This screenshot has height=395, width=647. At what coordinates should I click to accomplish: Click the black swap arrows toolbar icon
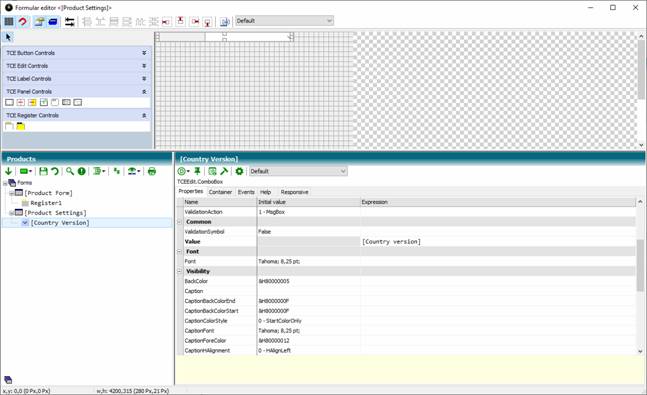(x=70, y=21)
